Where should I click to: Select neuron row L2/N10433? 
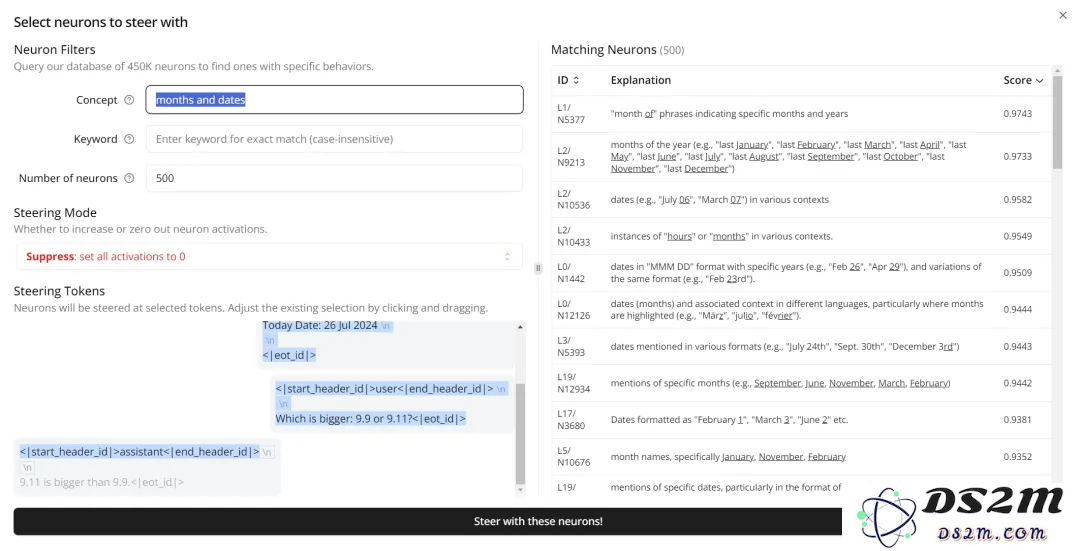pos(801,236)
